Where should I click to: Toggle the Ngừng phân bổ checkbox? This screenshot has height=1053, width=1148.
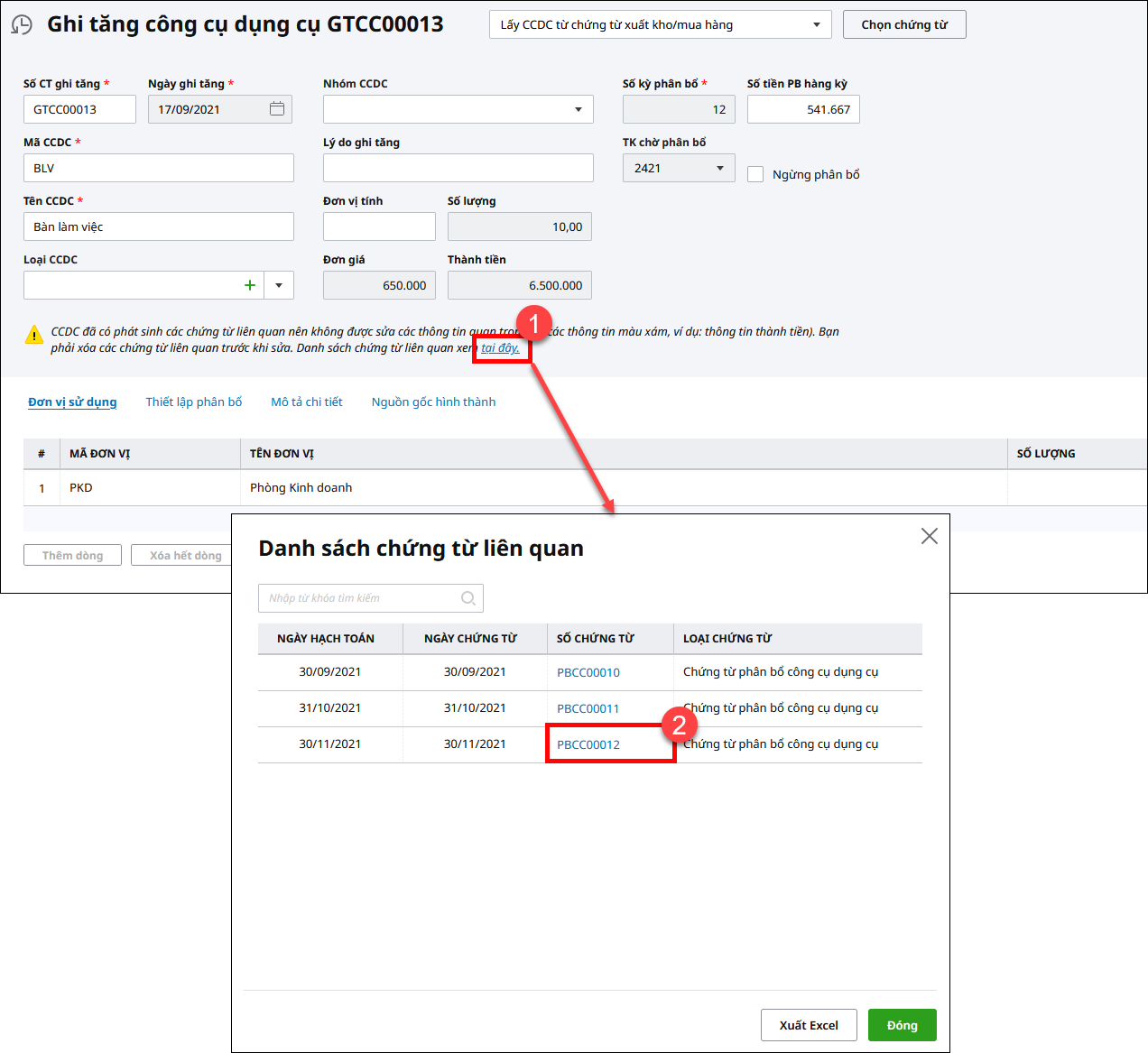click(755, 174)
